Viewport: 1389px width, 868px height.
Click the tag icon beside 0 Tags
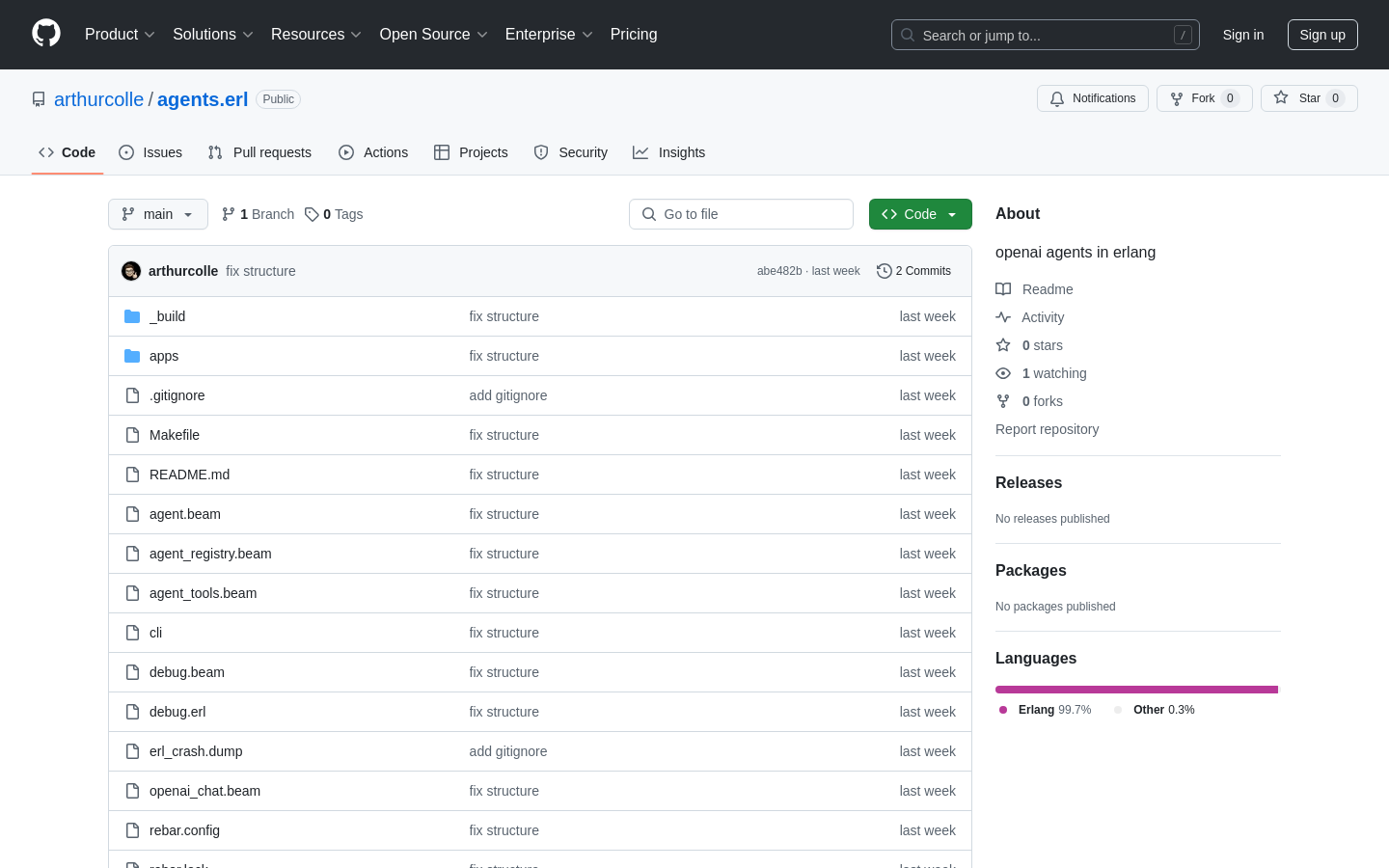tap(312, 214)
